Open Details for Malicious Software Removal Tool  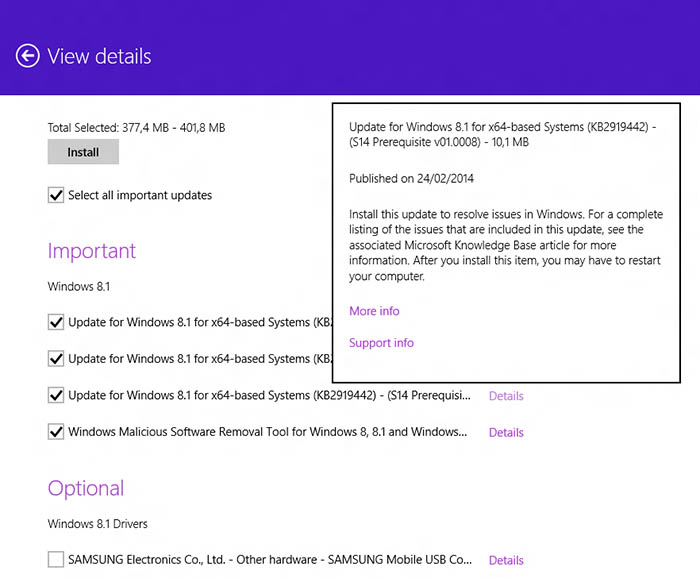[x=506, y=433]
